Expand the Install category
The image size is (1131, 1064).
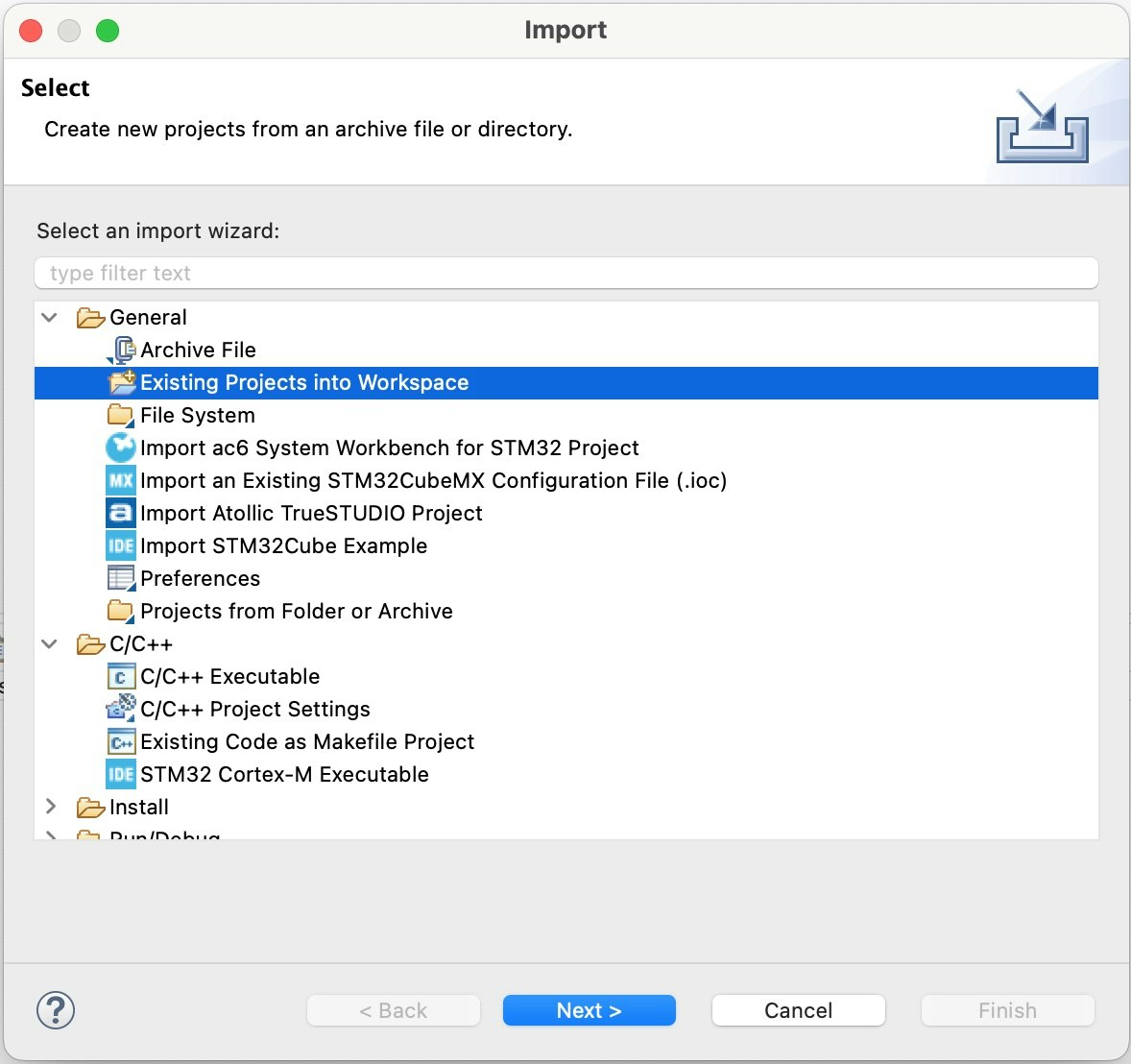click(x=51, y=807)
